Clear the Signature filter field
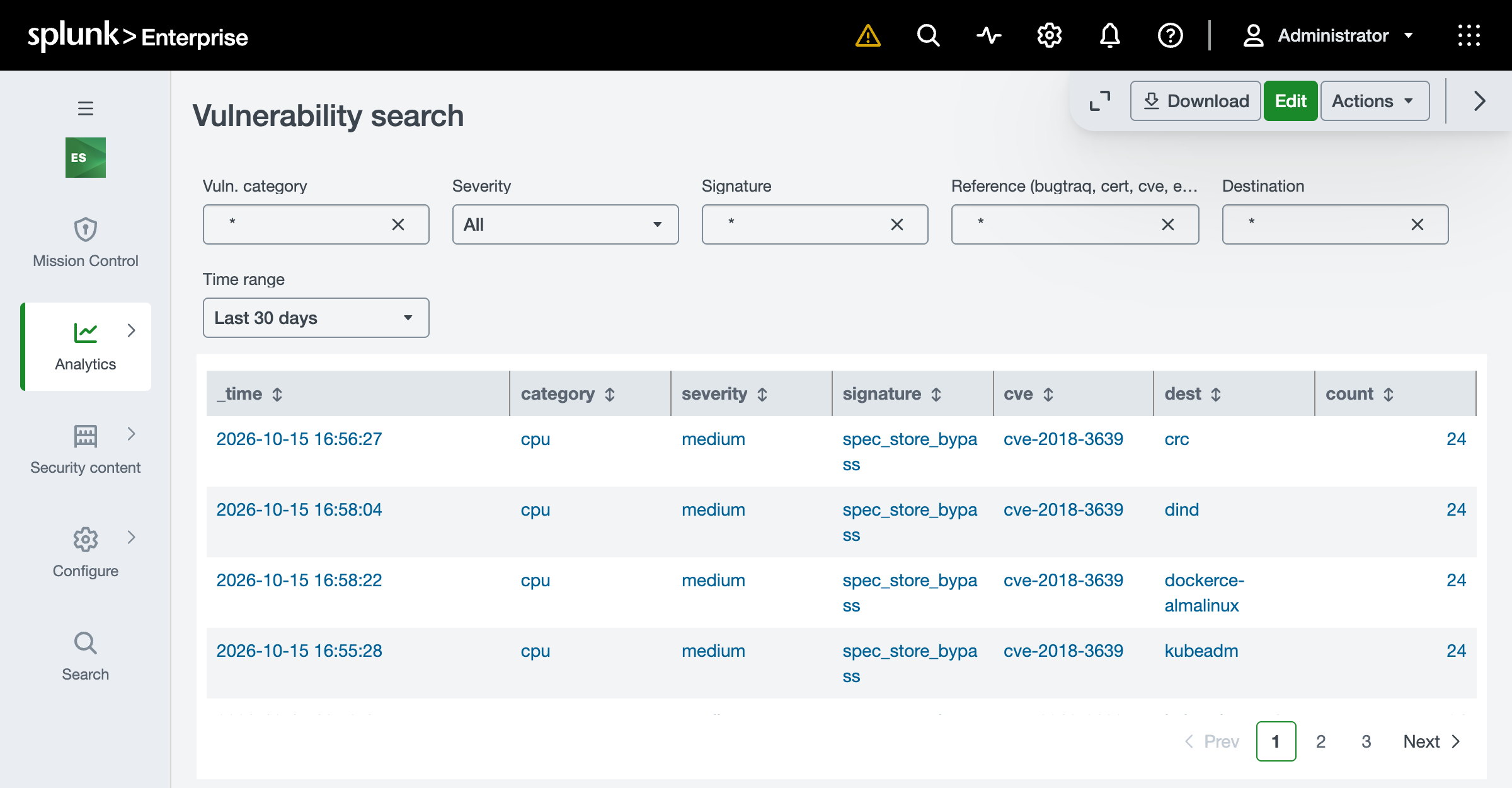 pyautogui.click(x=897, y=224)
